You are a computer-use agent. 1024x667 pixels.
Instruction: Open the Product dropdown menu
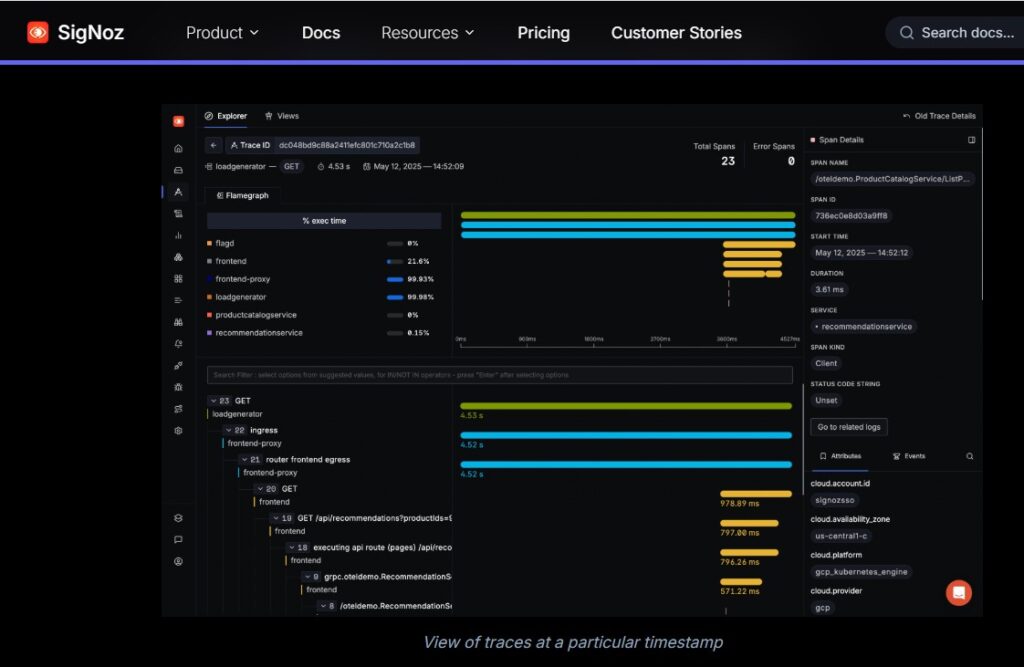[x=222, y=33]
